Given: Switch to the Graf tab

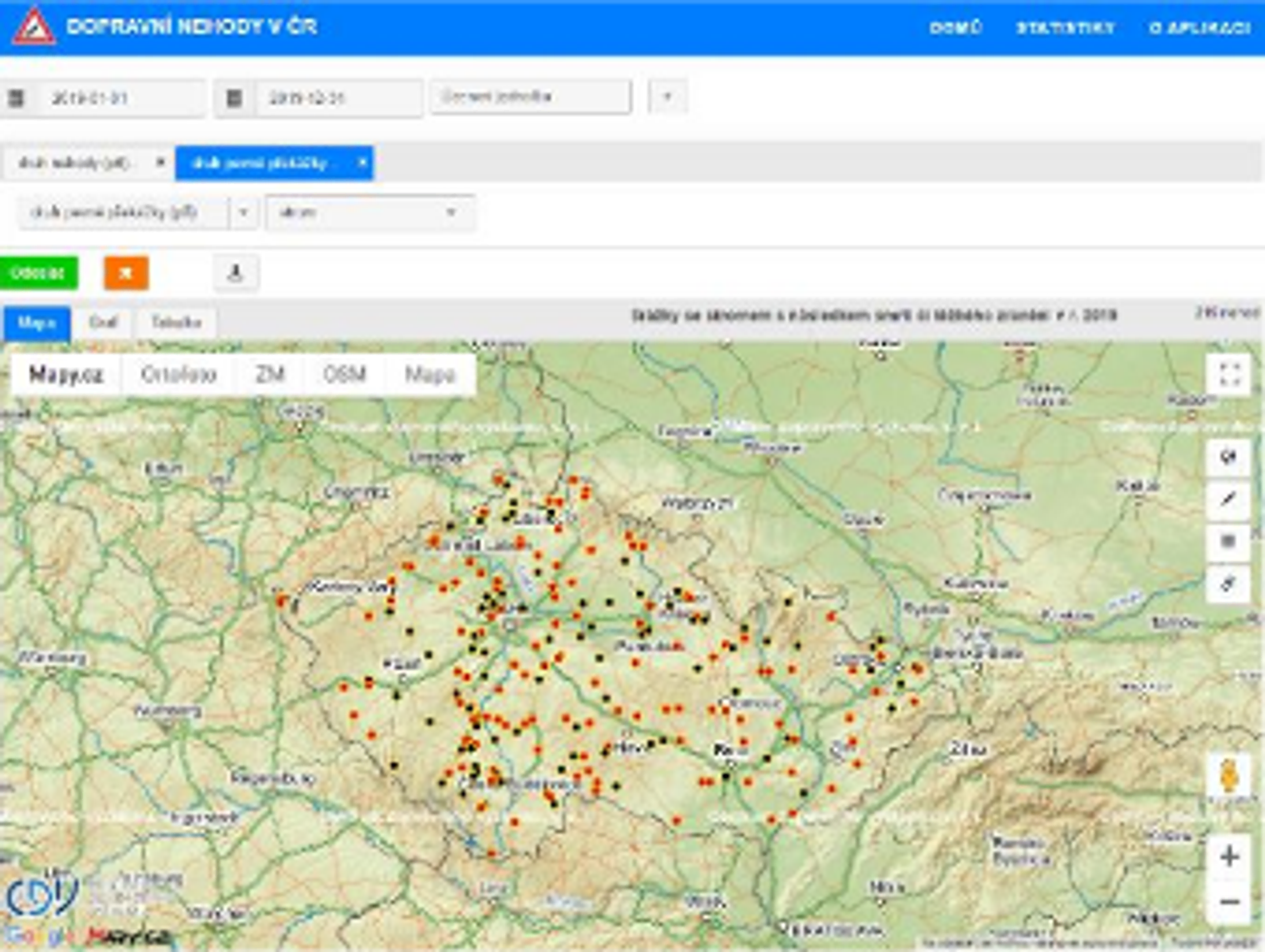Looking at the screenshot, I should (x=103, y=322).
